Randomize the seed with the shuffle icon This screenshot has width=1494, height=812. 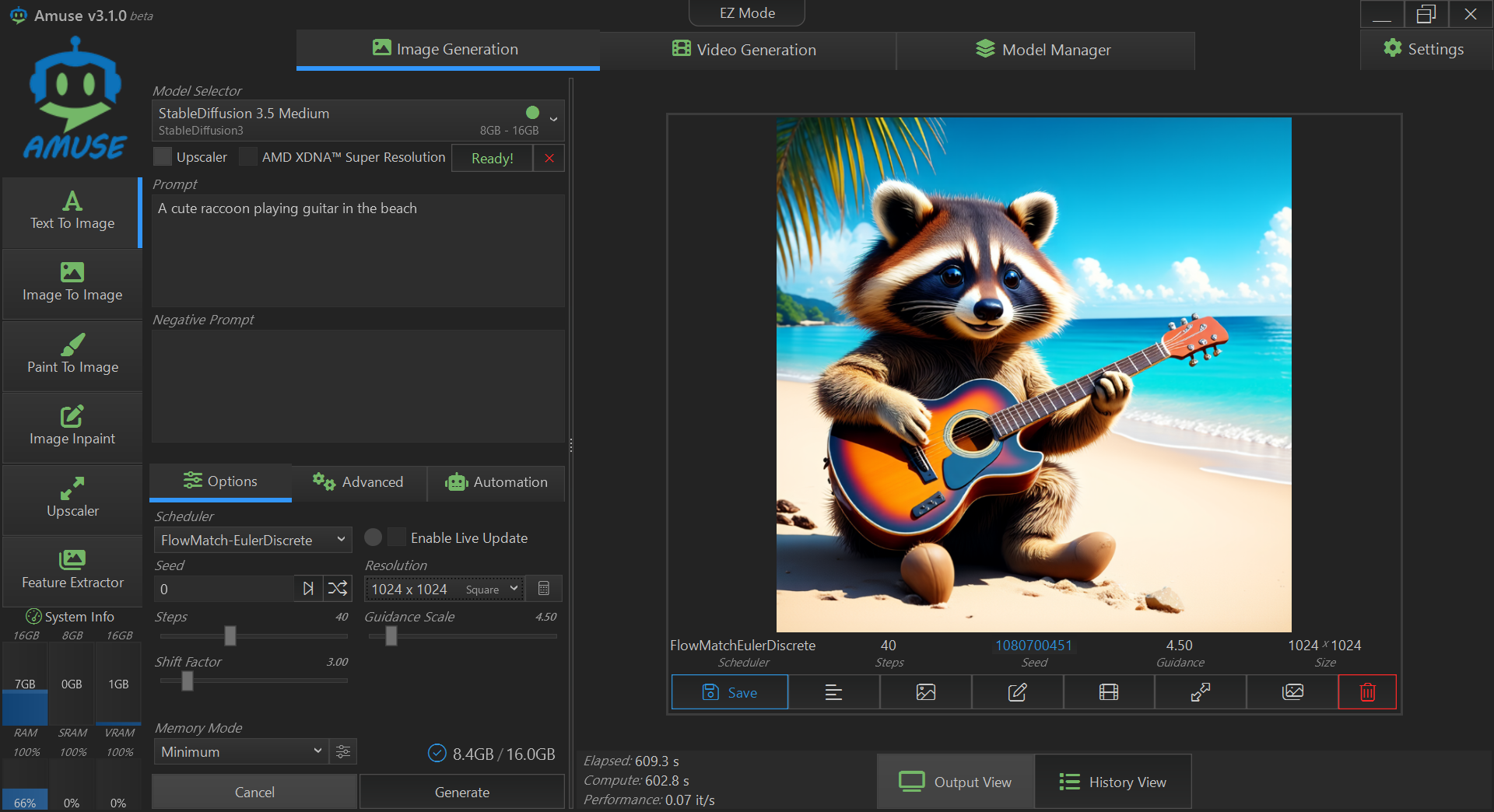coord(338,589)
